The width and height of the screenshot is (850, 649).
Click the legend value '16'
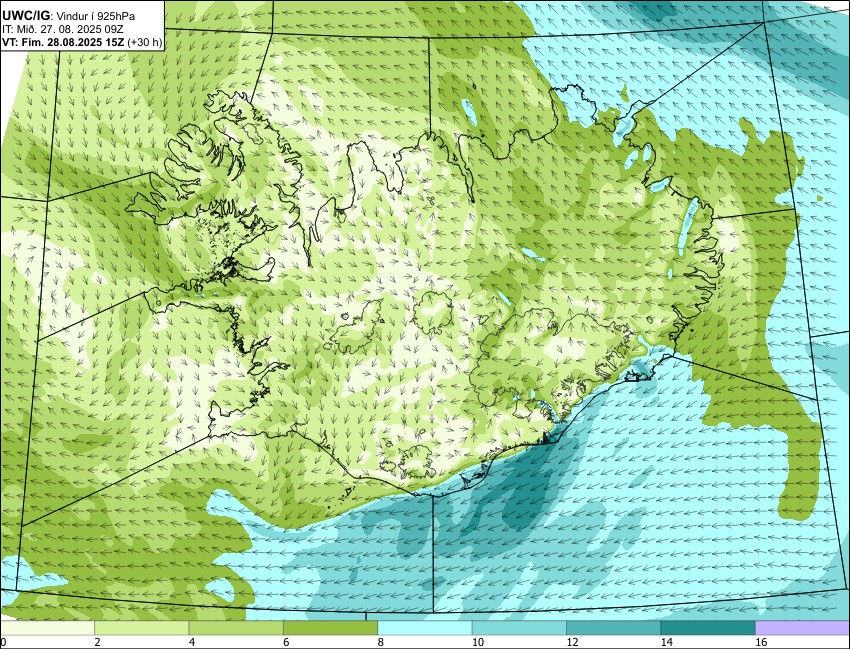(x=761, y=642)
